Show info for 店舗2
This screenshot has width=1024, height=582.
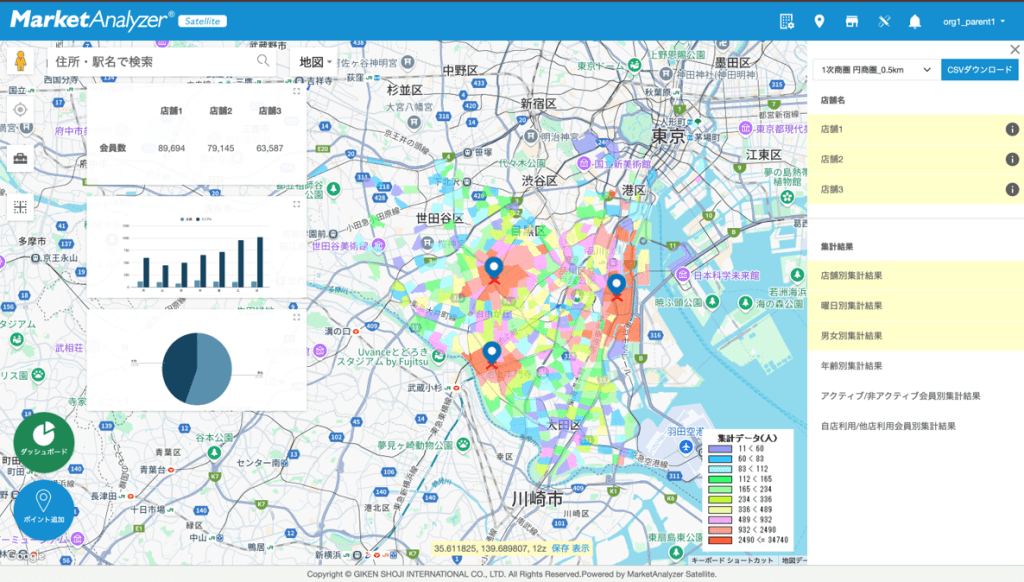(x=1012, y=159)
